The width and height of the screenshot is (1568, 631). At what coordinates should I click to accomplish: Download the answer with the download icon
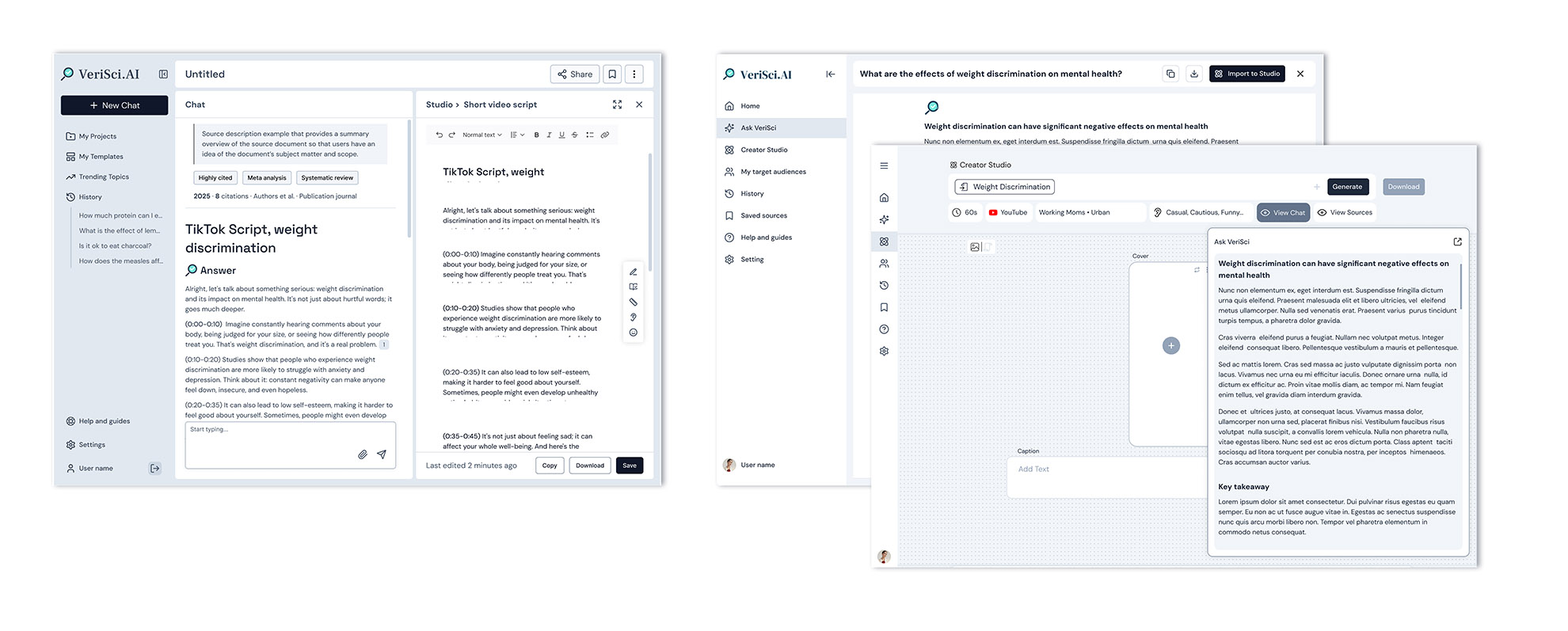click(1194, 74)
